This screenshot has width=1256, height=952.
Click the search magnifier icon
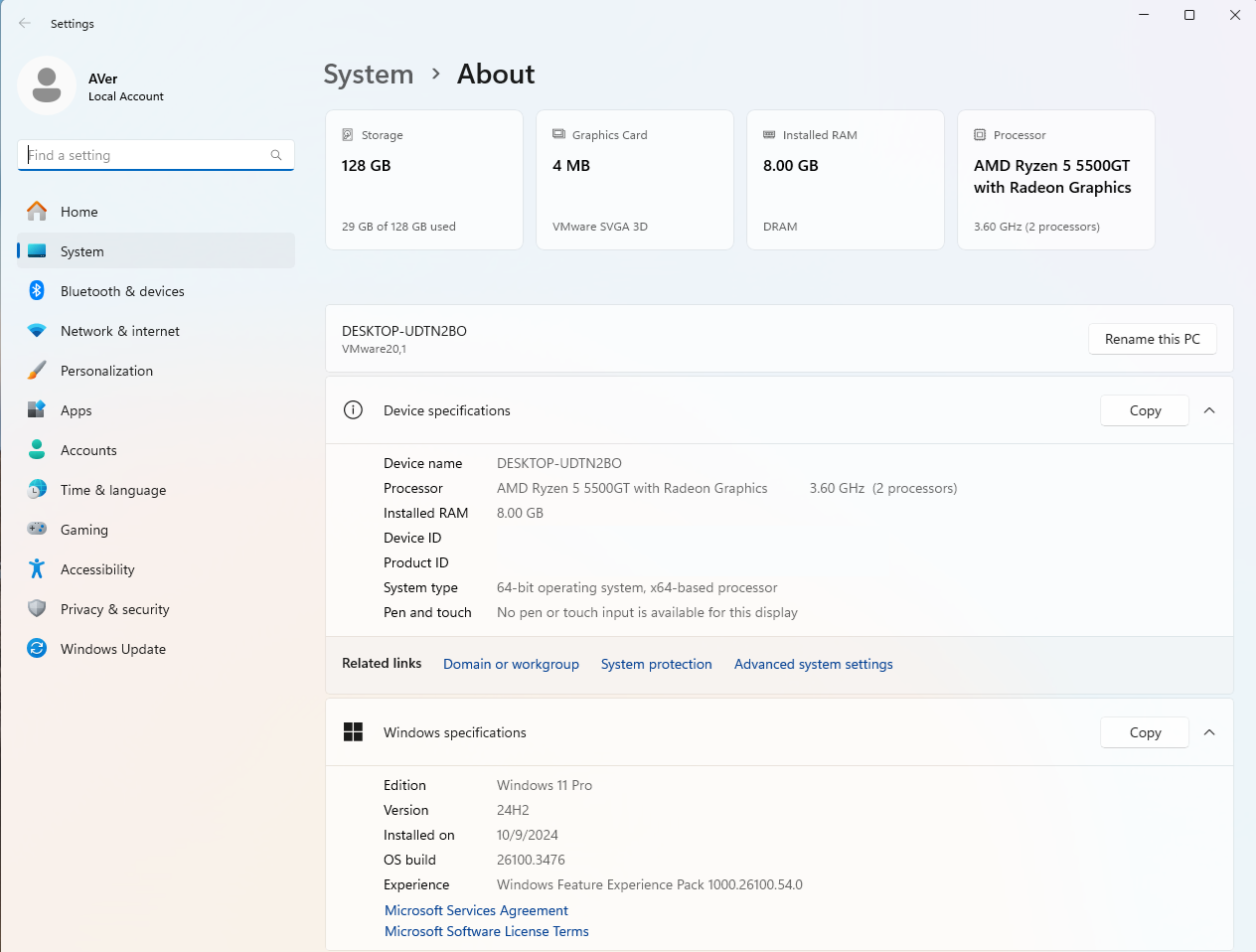pos(276,155)
